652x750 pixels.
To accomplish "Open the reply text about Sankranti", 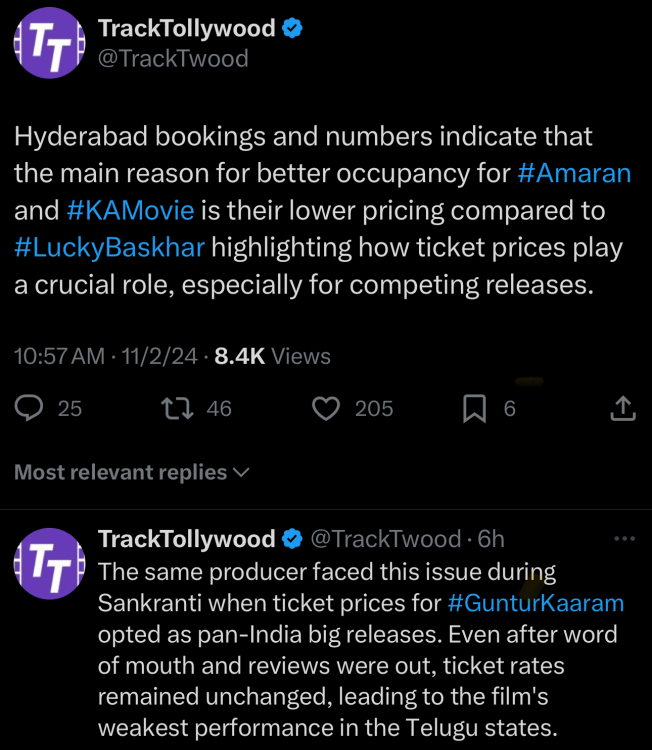I will (361, 650).
